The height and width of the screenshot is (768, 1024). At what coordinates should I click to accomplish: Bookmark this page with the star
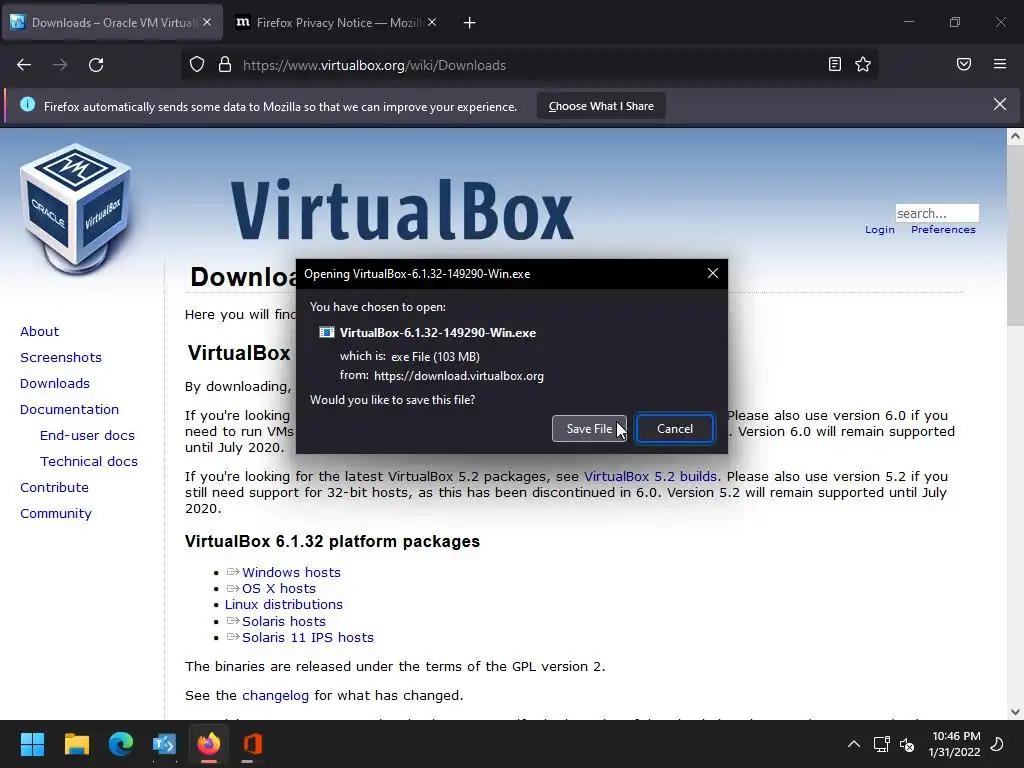pyautogui.click(x=863, y=64)
